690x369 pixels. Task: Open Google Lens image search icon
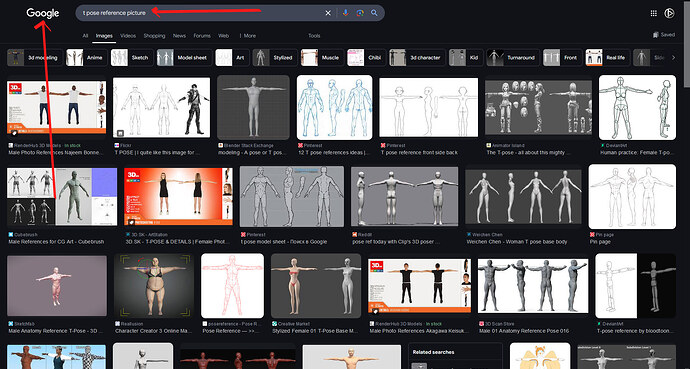coord(360,13)
